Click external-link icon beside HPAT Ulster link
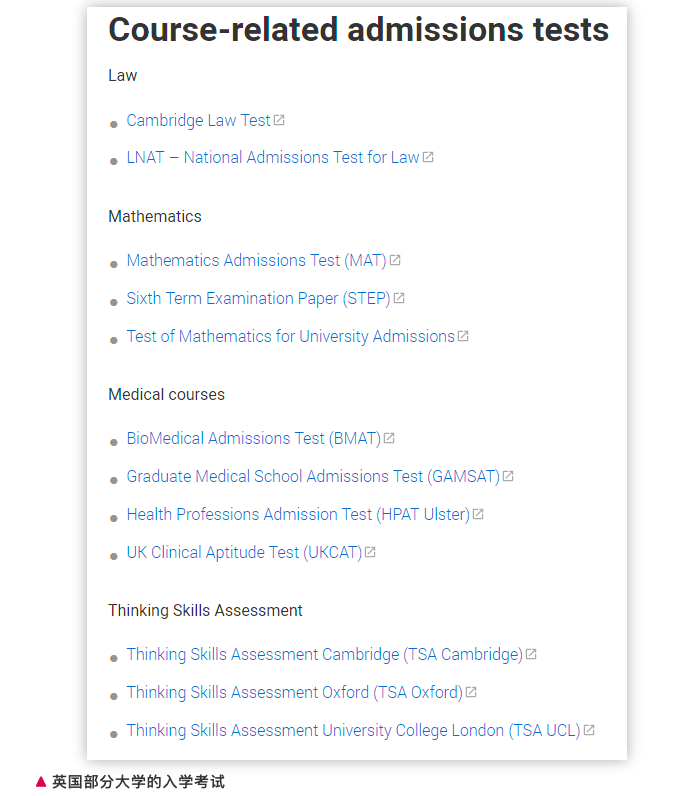The width and height of the screenshot is (687, 796). point(478,514)
